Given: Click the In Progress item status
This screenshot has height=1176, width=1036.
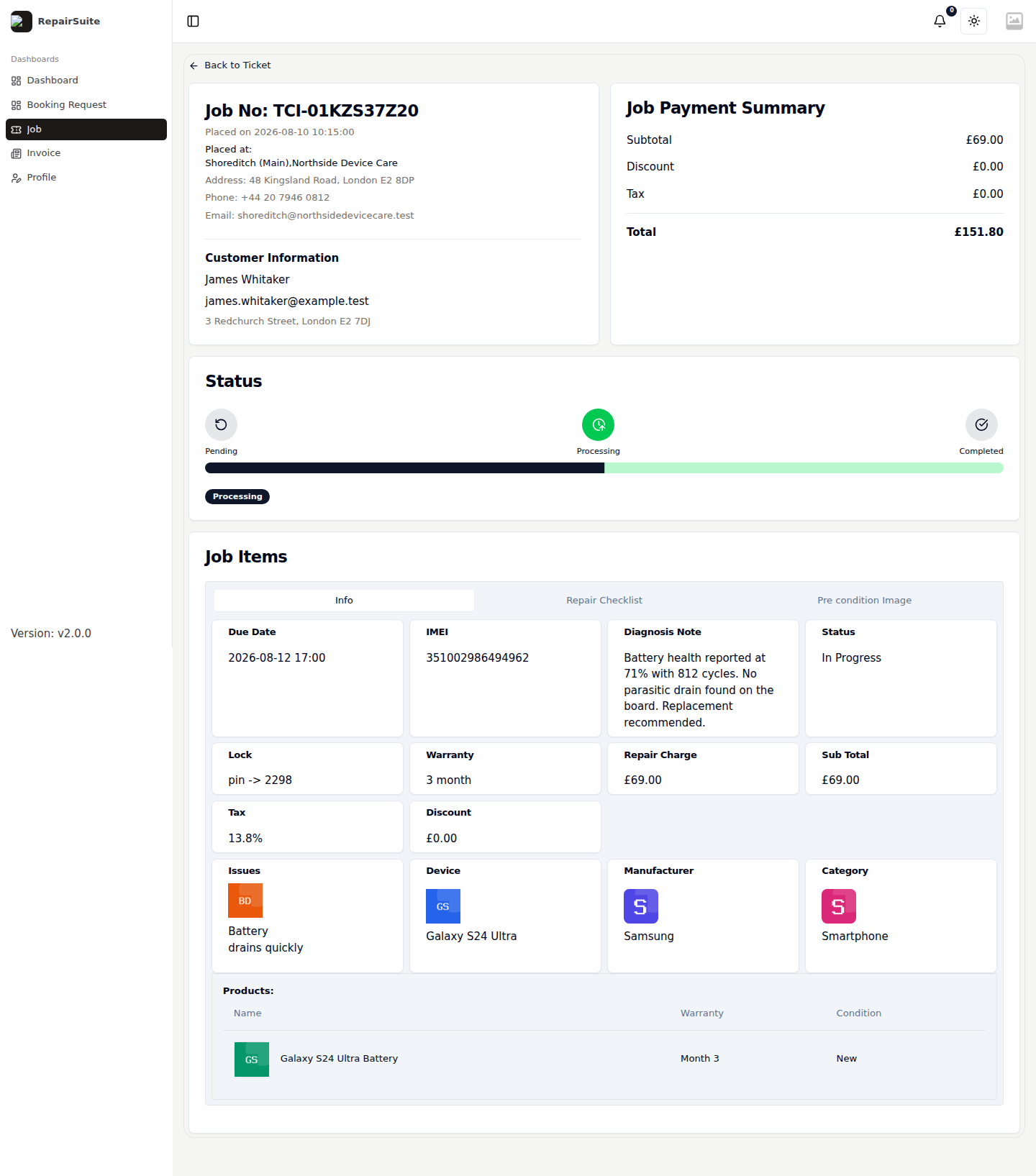Looking at the screenshot, I should [851, 658].
